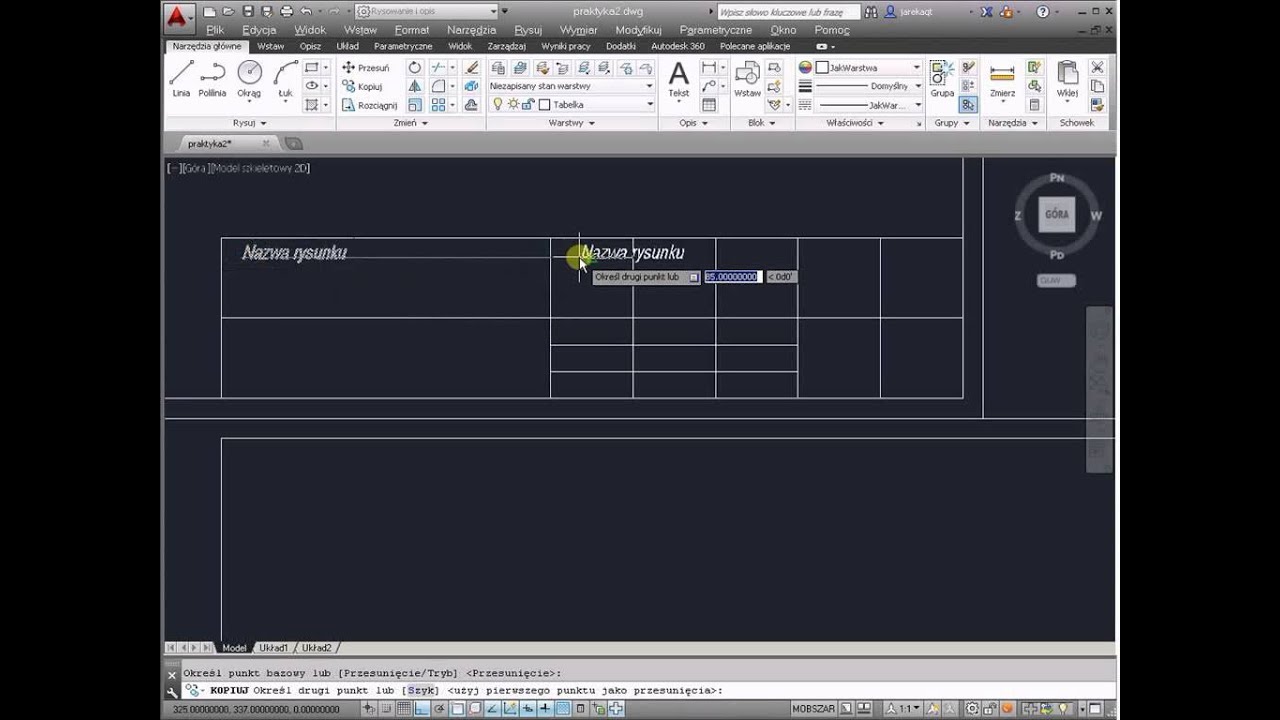Click the mirror icon in Zmień panel
Screen dimensions: 1280x720
coord(415,86)
